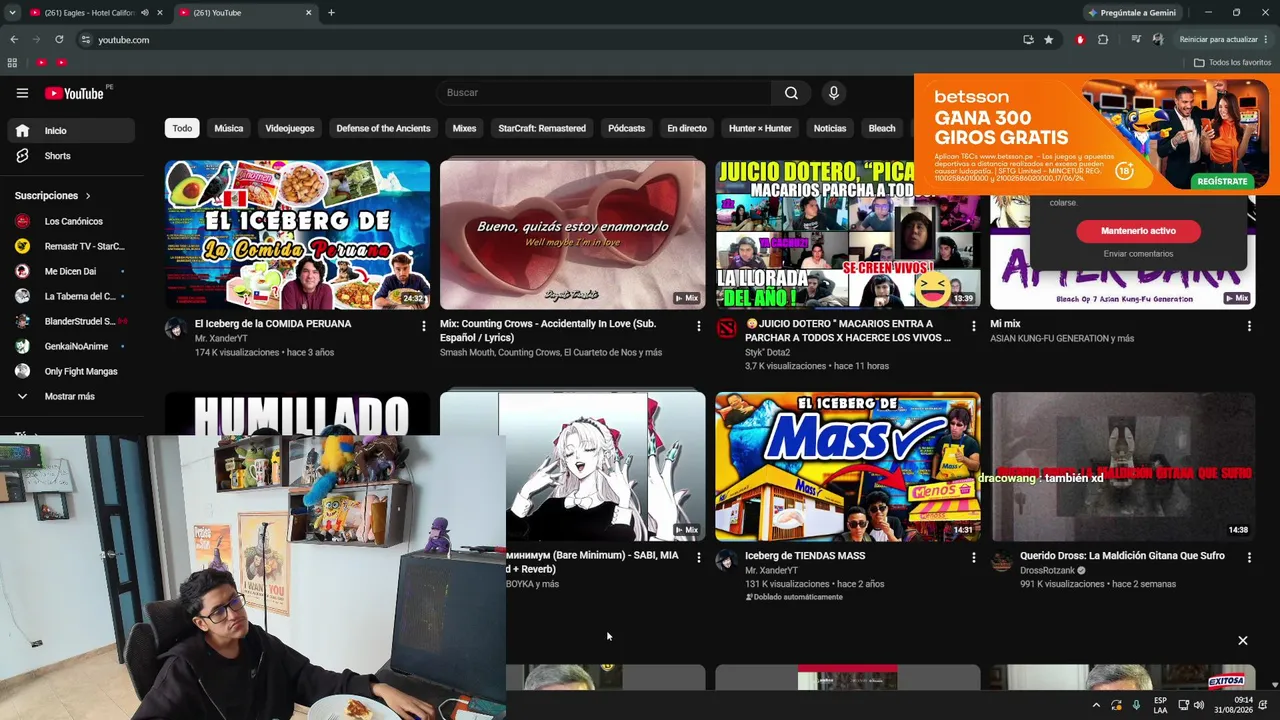
Task: Click Reiniciar para actualizar button
Action: click(x=1218, y=40)
